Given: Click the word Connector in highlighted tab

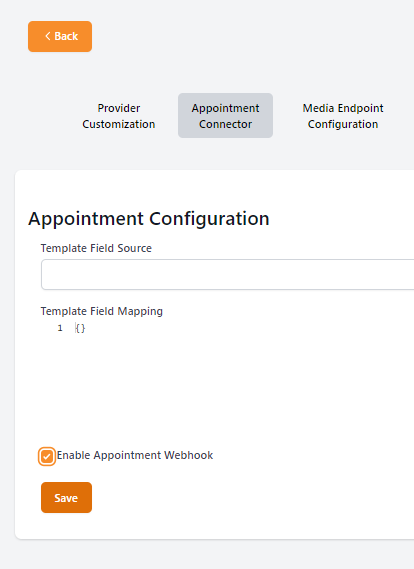Looking at the screenshot, I should [x=225, y=124].
